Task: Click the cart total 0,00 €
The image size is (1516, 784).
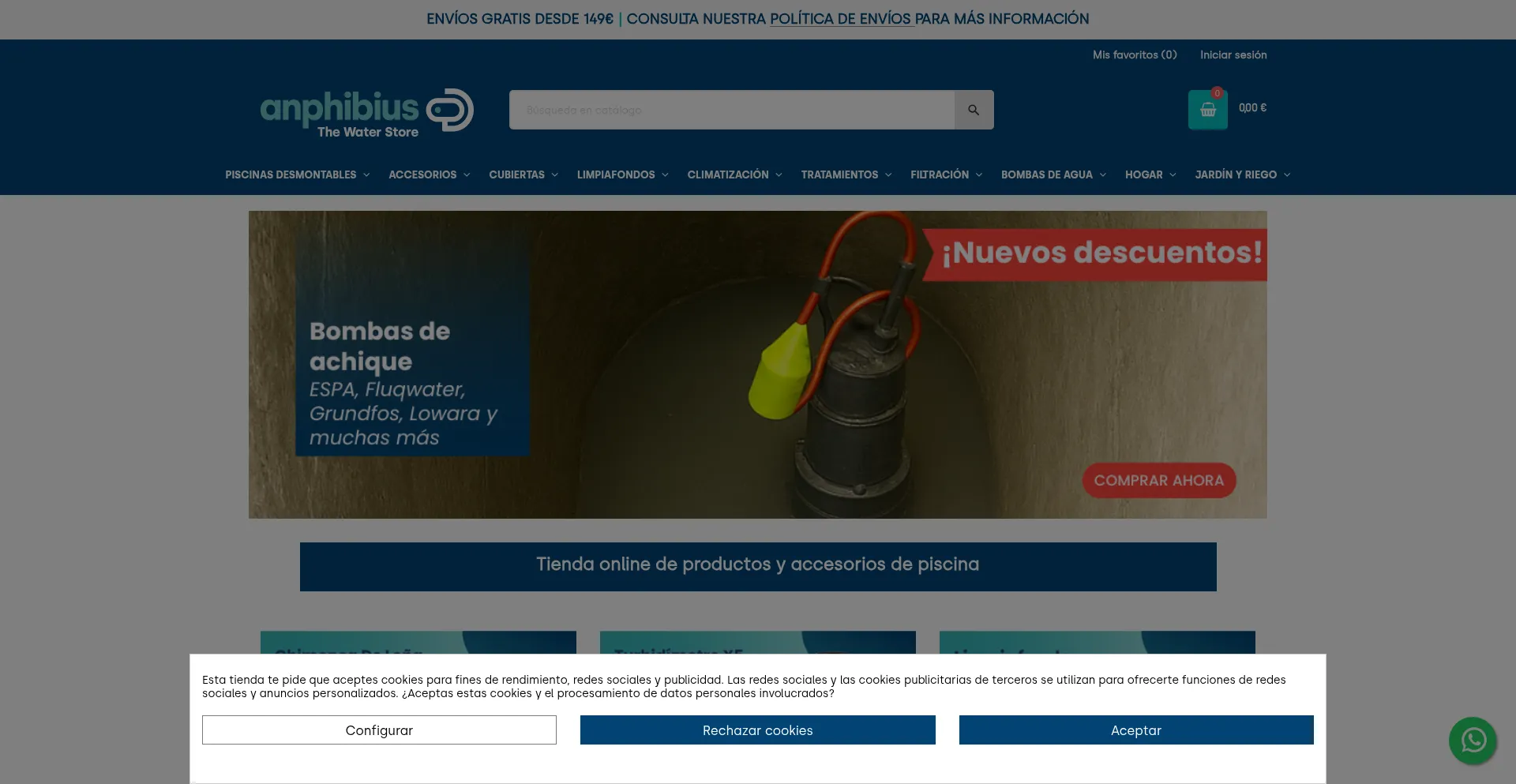Action: coord(1252,108)
